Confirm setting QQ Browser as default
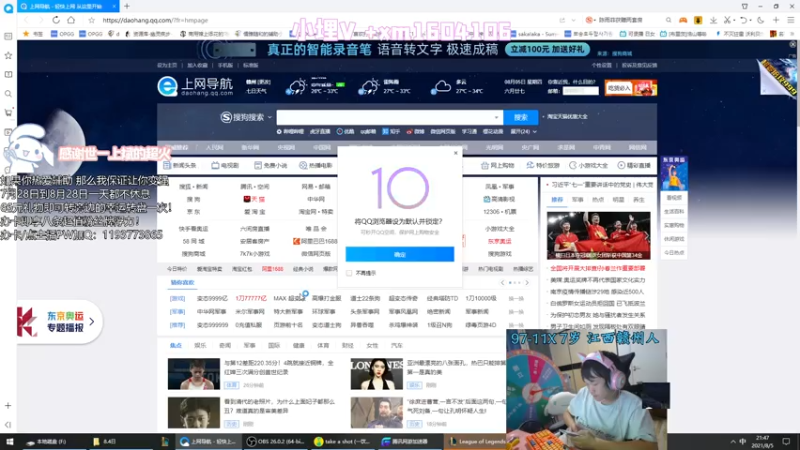Viewport: 800px width, 450px height. pyautogui.click(x=399, y=254)
